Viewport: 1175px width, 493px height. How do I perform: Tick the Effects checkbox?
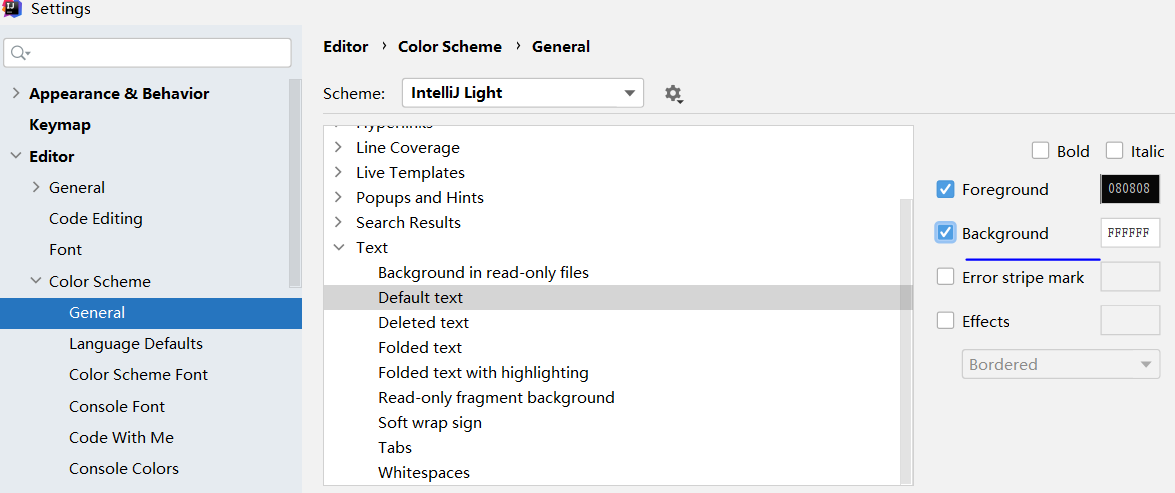tap(945, 321)
